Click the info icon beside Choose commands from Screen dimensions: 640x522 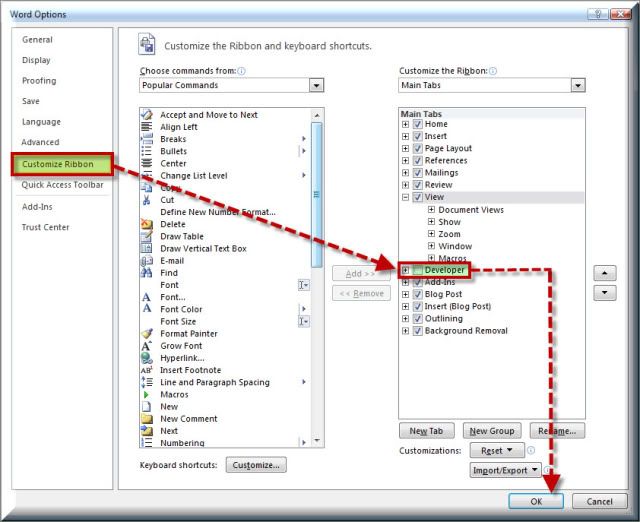(241, 71)
